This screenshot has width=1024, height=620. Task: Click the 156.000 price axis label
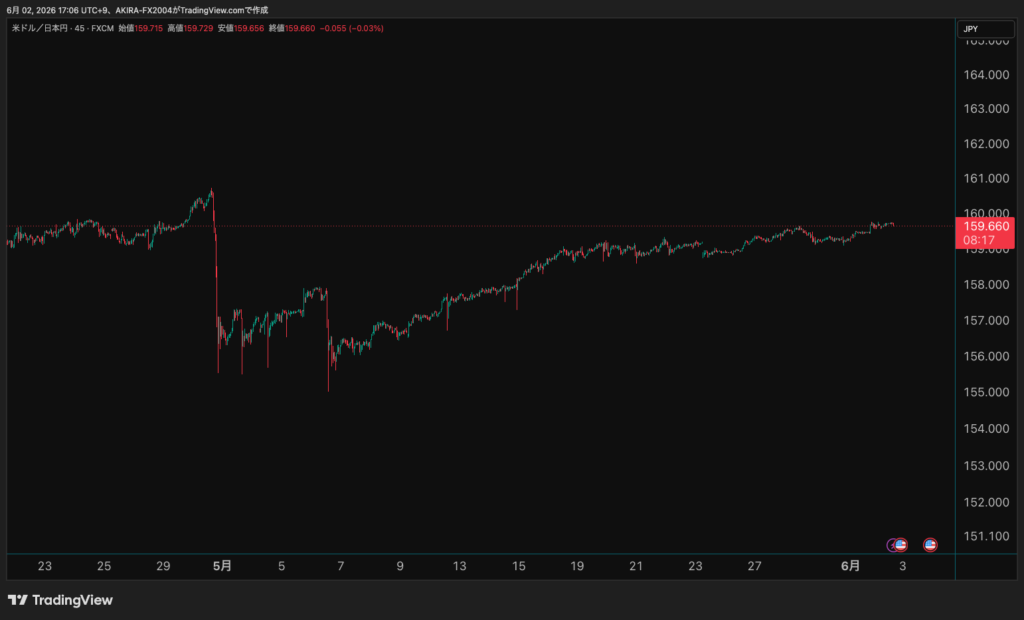click(x=986, y=357)
